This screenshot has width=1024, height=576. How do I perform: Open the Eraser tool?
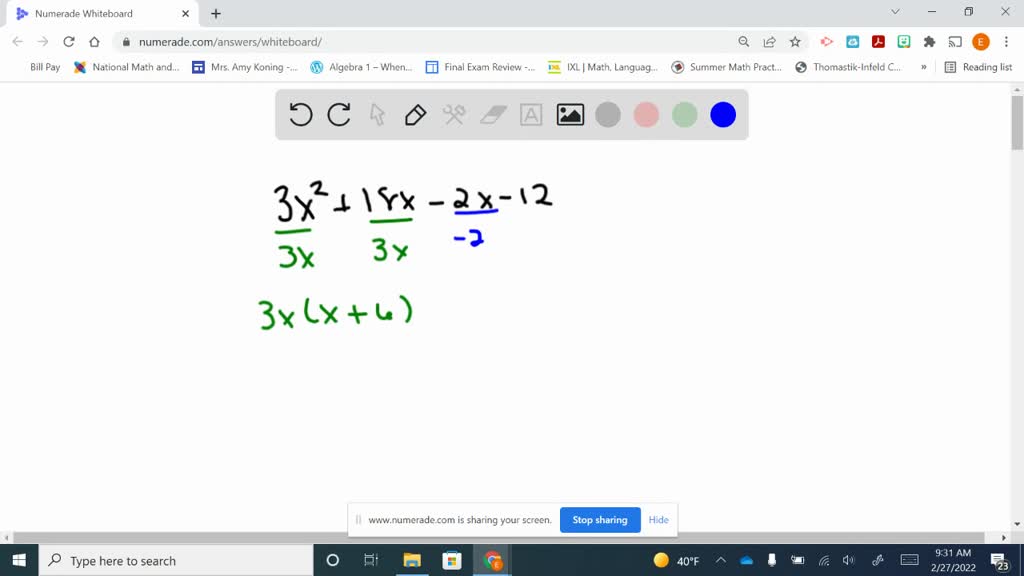pos(490,114)
